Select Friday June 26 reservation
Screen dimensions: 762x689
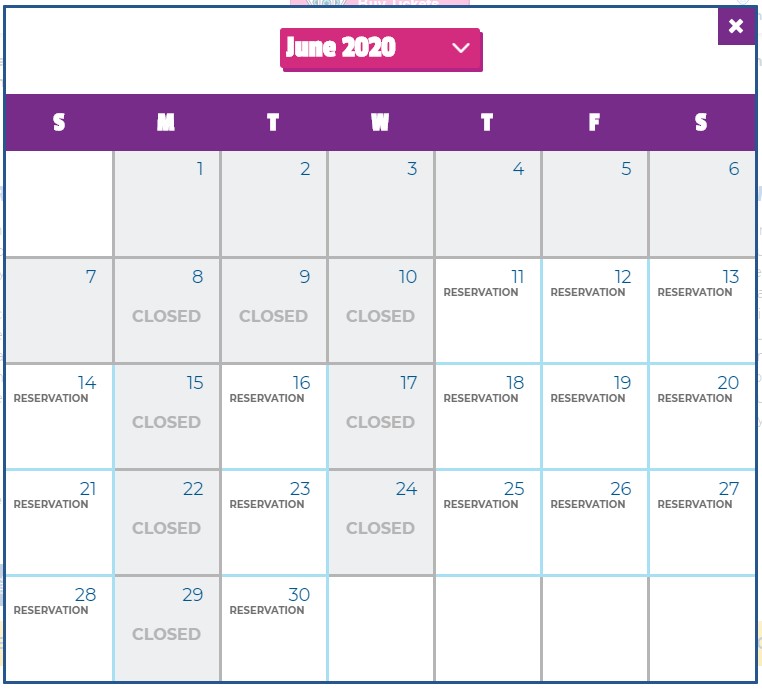click(595, 522)
